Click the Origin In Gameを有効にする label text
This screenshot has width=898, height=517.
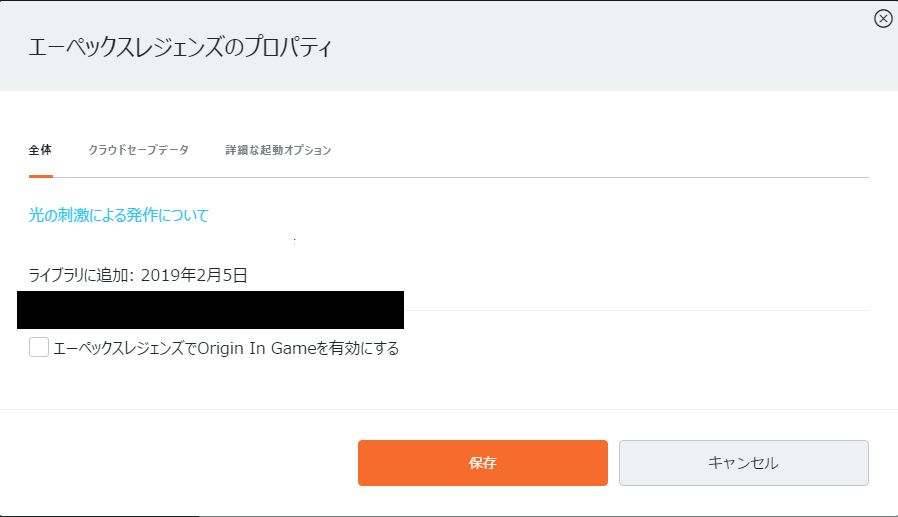(226, 348)
